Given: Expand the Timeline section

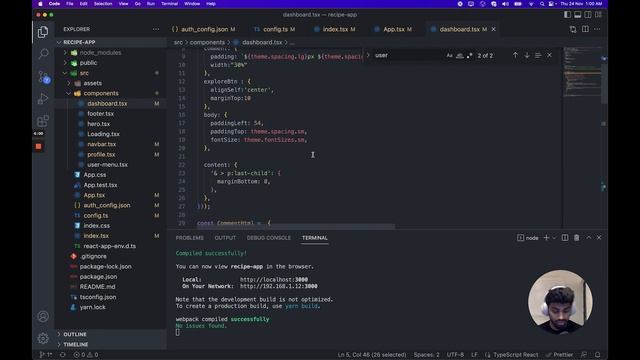Looking at the screenshot, I should pos(76,344).
